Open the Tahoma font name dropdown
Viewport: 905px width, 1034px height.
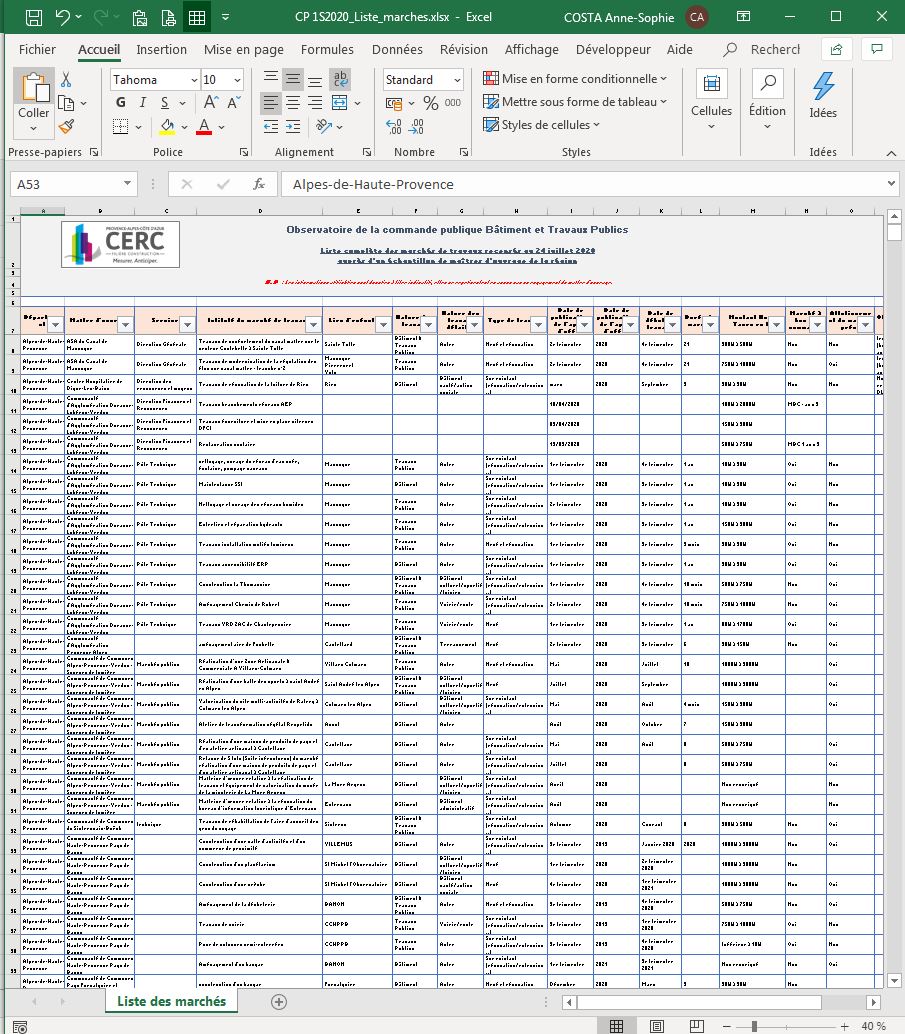pyautogui.click(x=195, y=80)
